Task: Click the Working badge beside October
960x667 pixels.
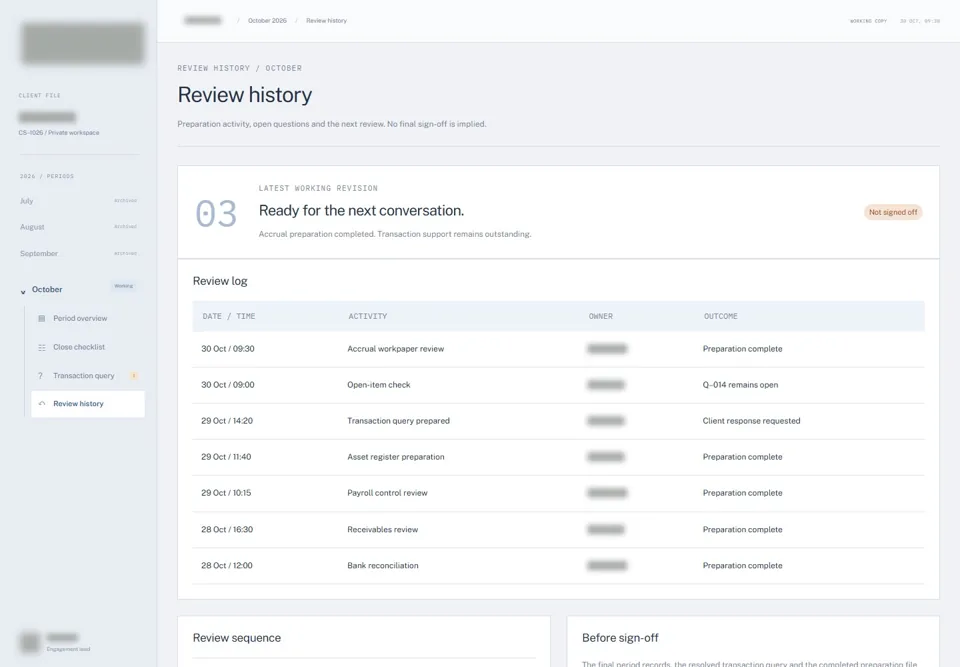Action: pos(124,286)
